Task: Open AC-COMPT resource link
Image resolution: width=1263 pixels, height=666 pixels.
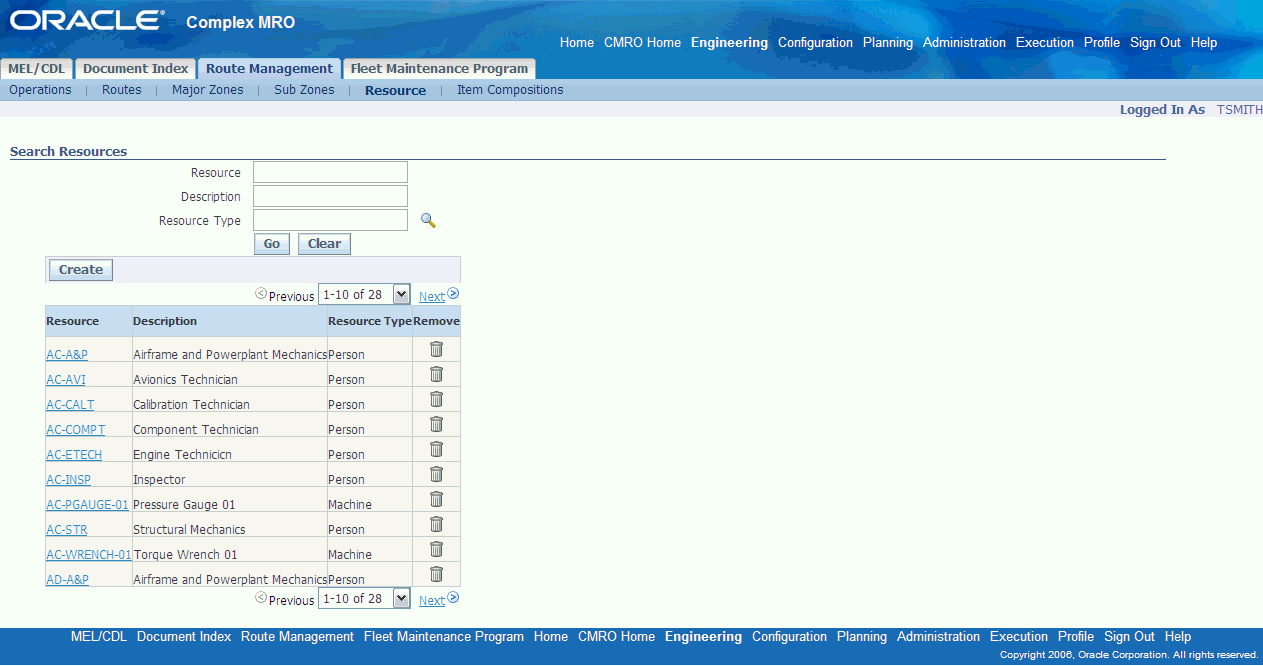Action: 75,430
